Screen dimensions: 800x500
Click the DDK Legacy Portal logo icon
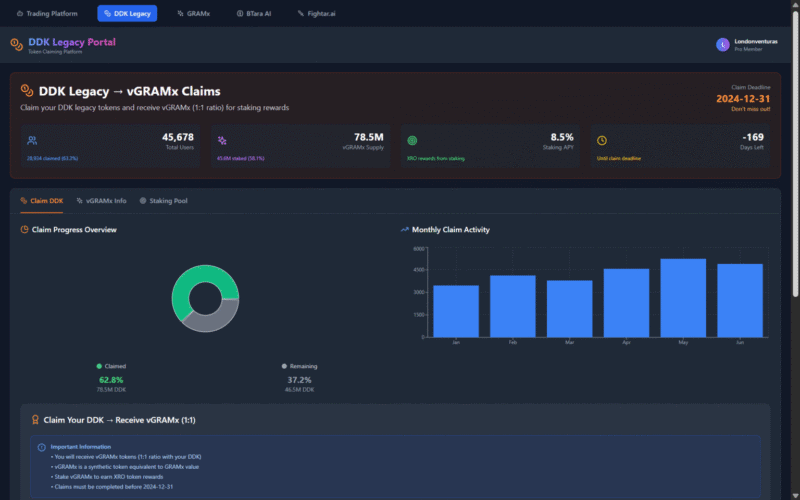click(x=15, y=43)
